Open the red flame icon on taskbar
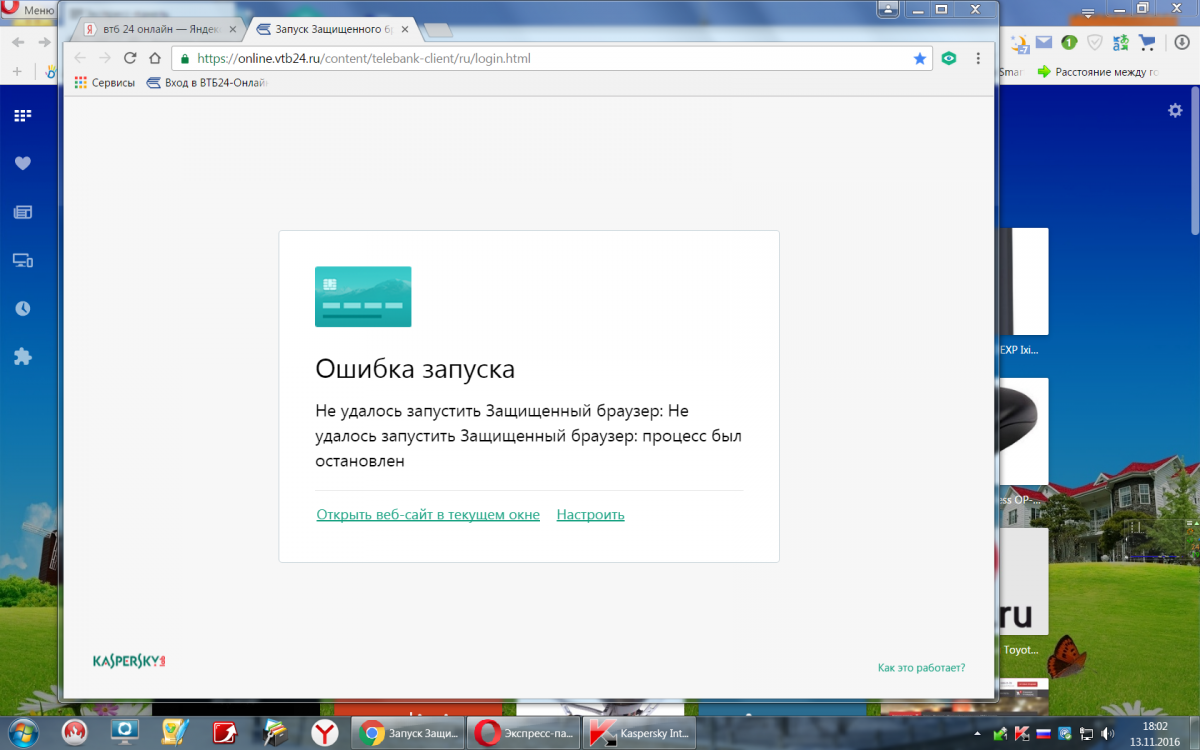 tap(74, 733)
